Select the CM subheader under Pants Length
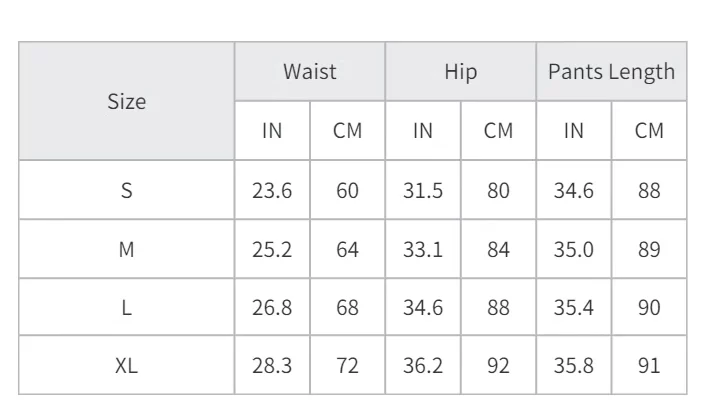Viewport: 716px width, 415px height. click(x=649, y=131)
